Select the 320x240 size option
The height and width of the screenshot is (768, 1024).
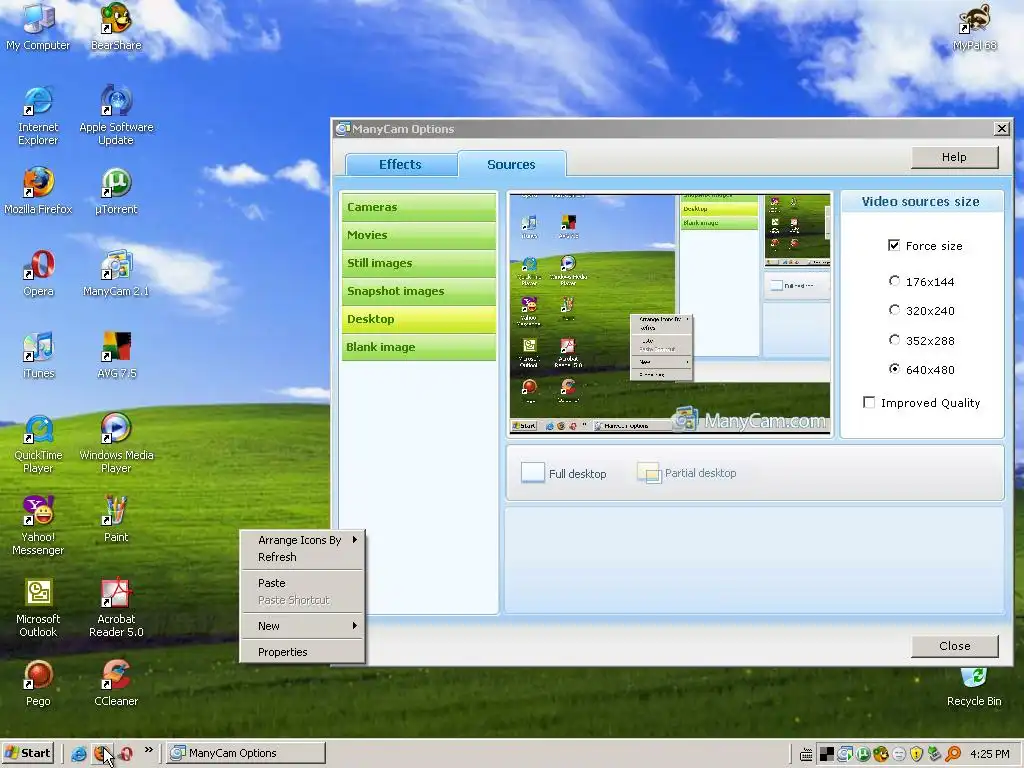coord(894,310)
